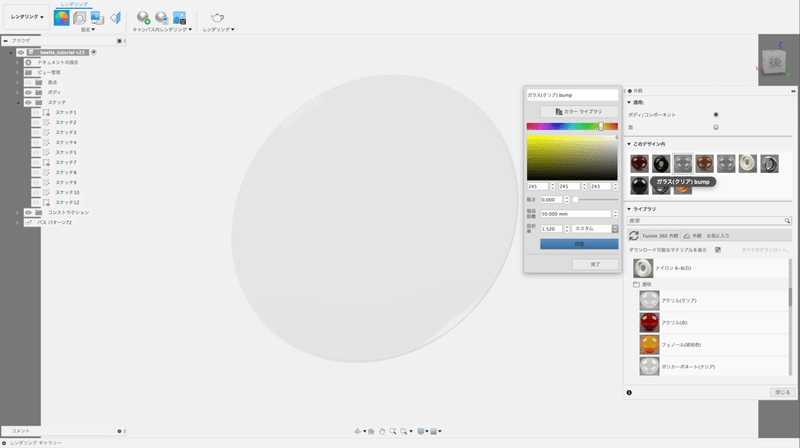Viewport: 800px width, 448px height.
Task: Open the Appearance tool color wheel icon
Action: [x=61, y=18]
